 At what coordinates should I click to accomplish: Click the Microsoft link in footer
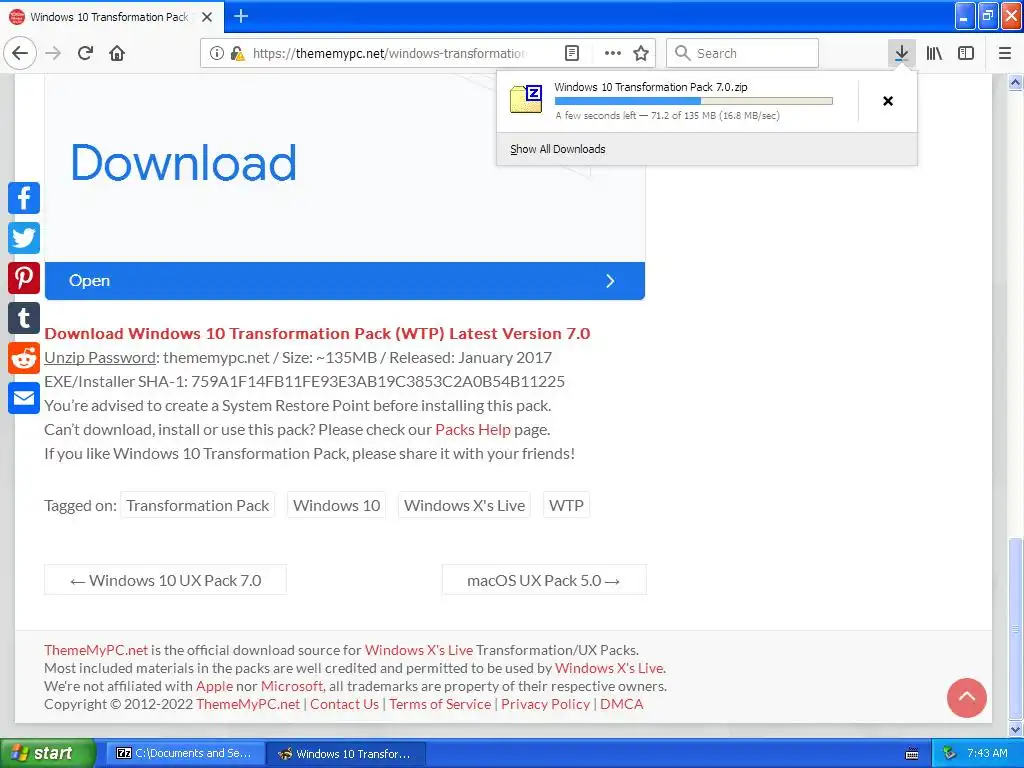coord(292,686)
